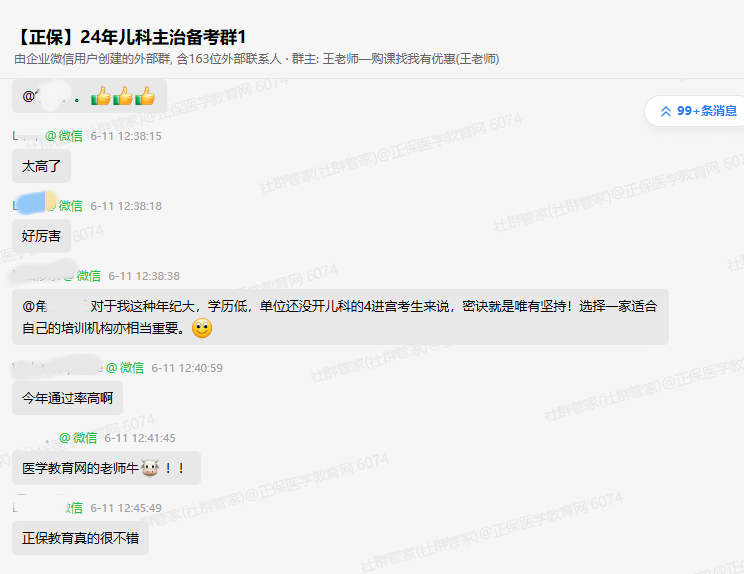This screenshot has width=744, height=574.
Task: Click the timestamp 6-11 12:45:49
Action: point(126,508)
